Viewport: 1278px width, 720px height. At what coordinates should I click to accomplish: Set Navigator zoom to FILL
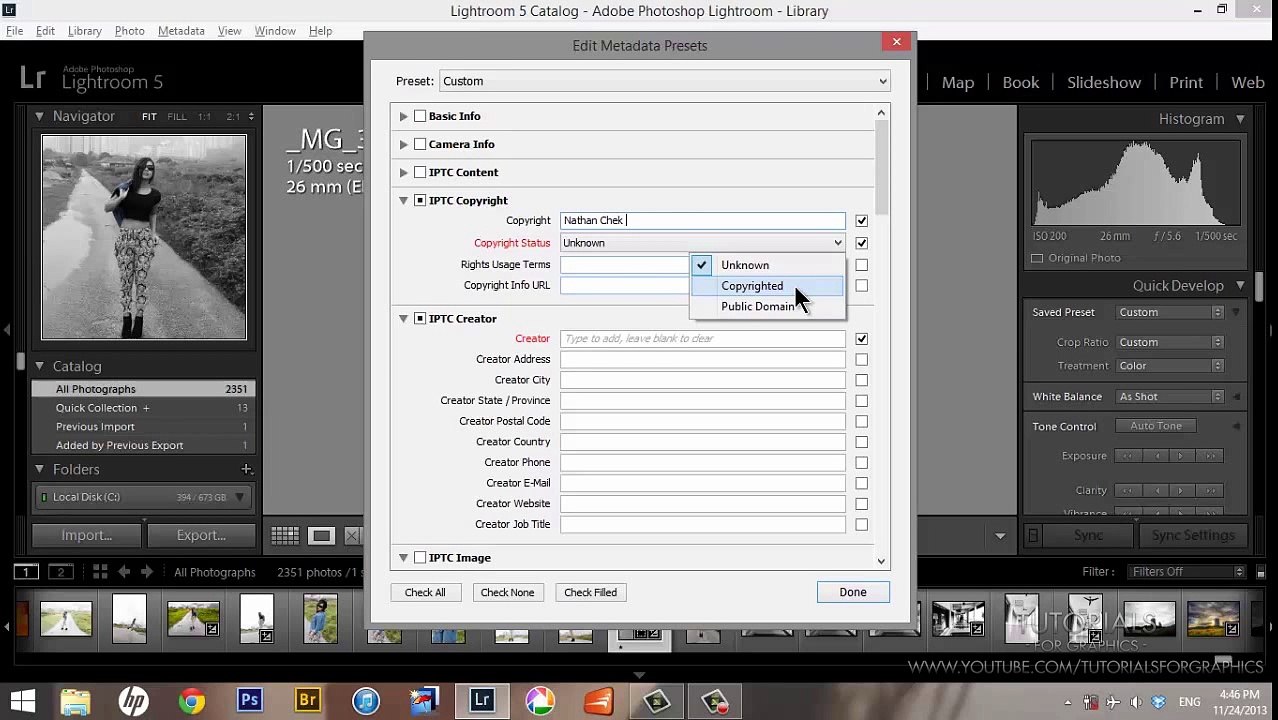[177, 117]
